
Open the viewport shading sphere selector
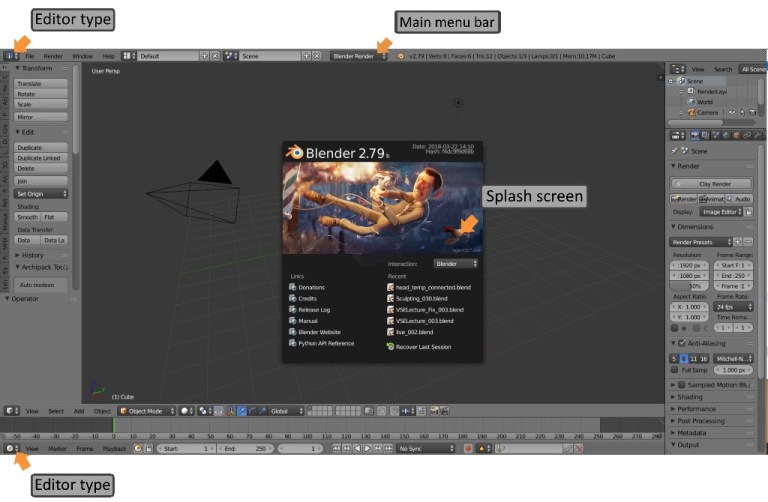187,411
